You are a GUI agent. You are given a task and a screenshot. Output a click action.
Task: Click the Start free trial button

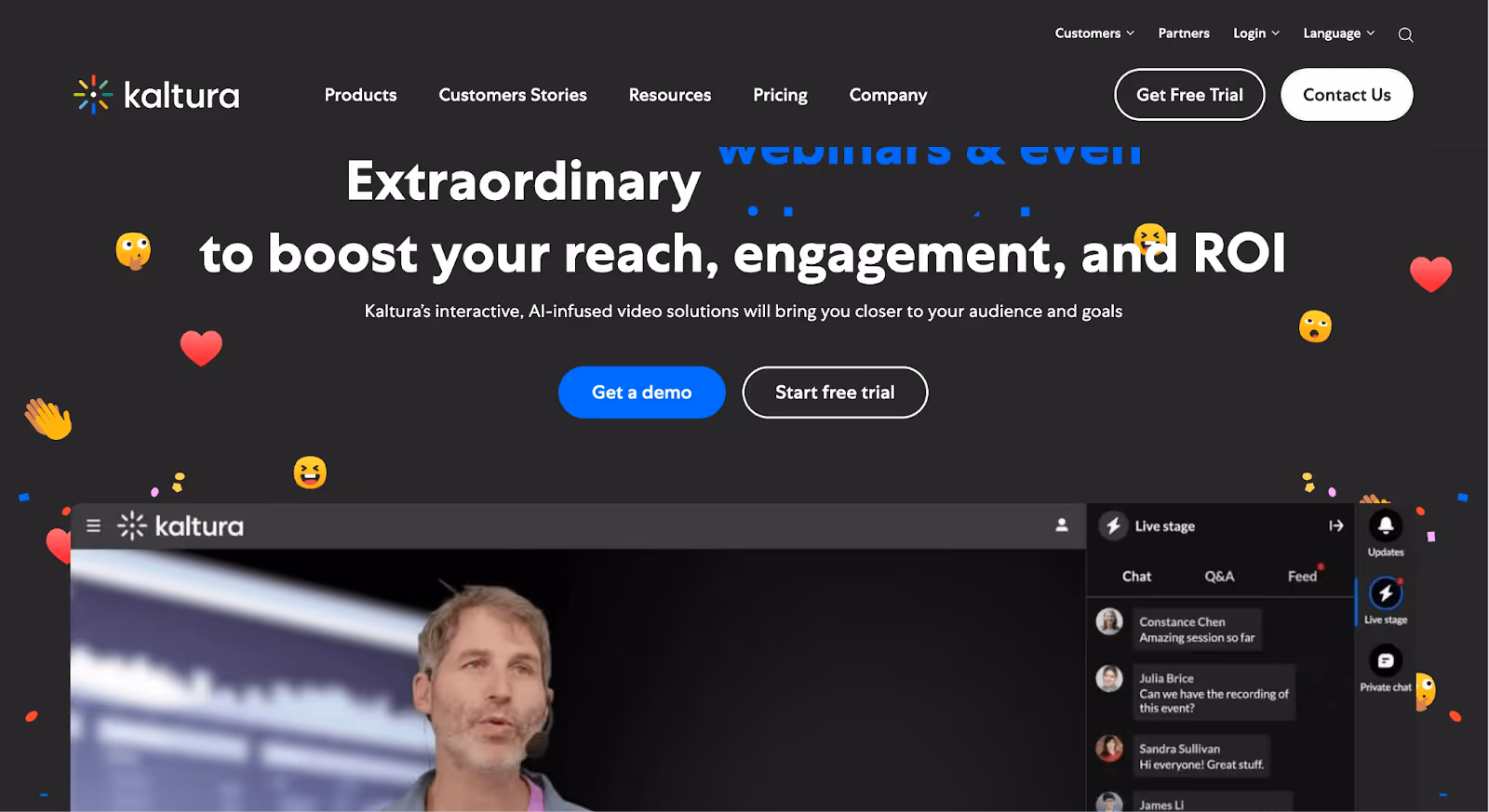coord(835,393)
